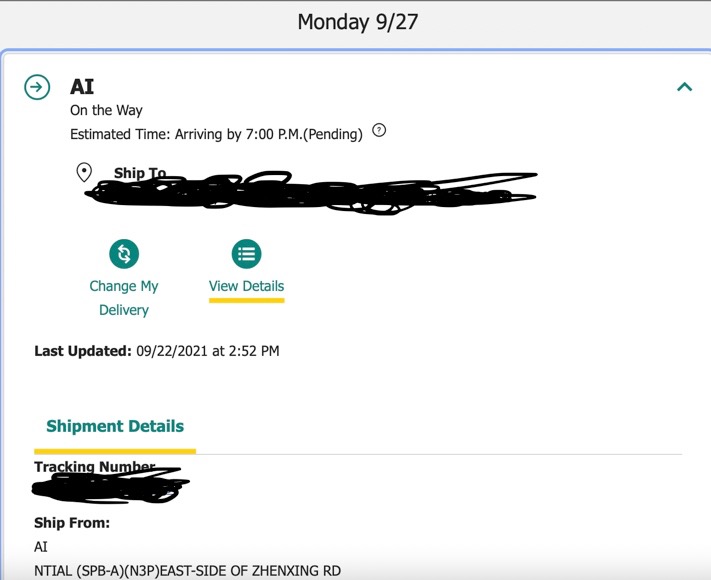Click the Ship To location pin icon
The width and height of the screenshot is (711, 580).
coord(84,173)
